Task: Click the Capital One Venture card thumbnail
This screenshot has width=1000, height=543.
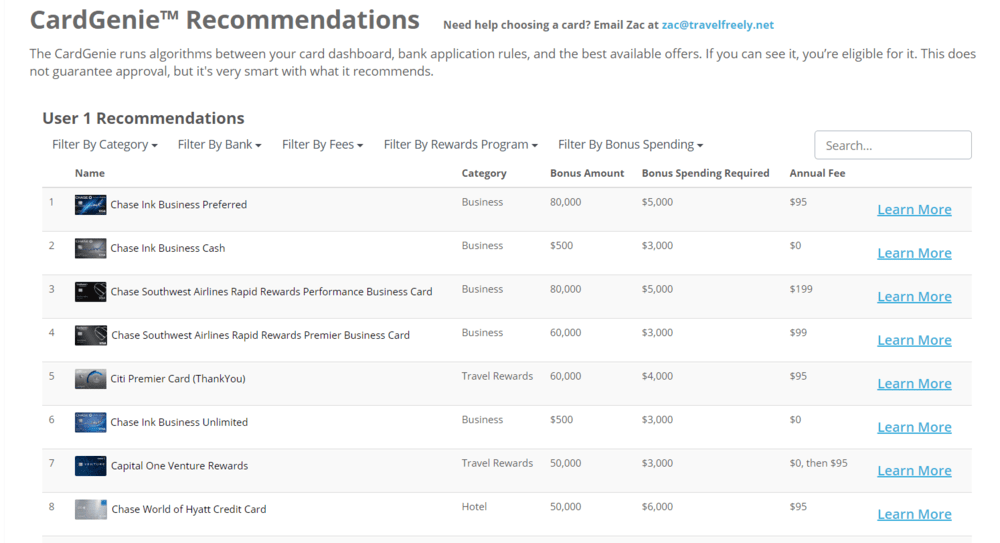Action: (90, 466)
